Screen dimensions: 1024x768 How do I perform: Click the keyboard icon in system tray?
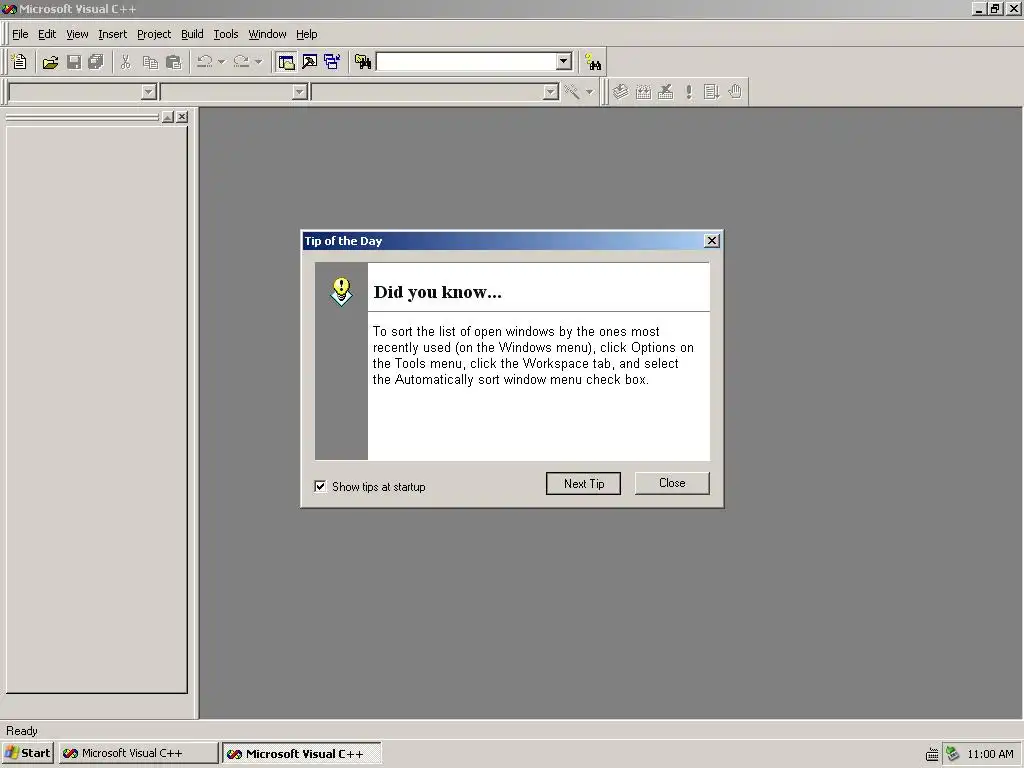point(932,754)
